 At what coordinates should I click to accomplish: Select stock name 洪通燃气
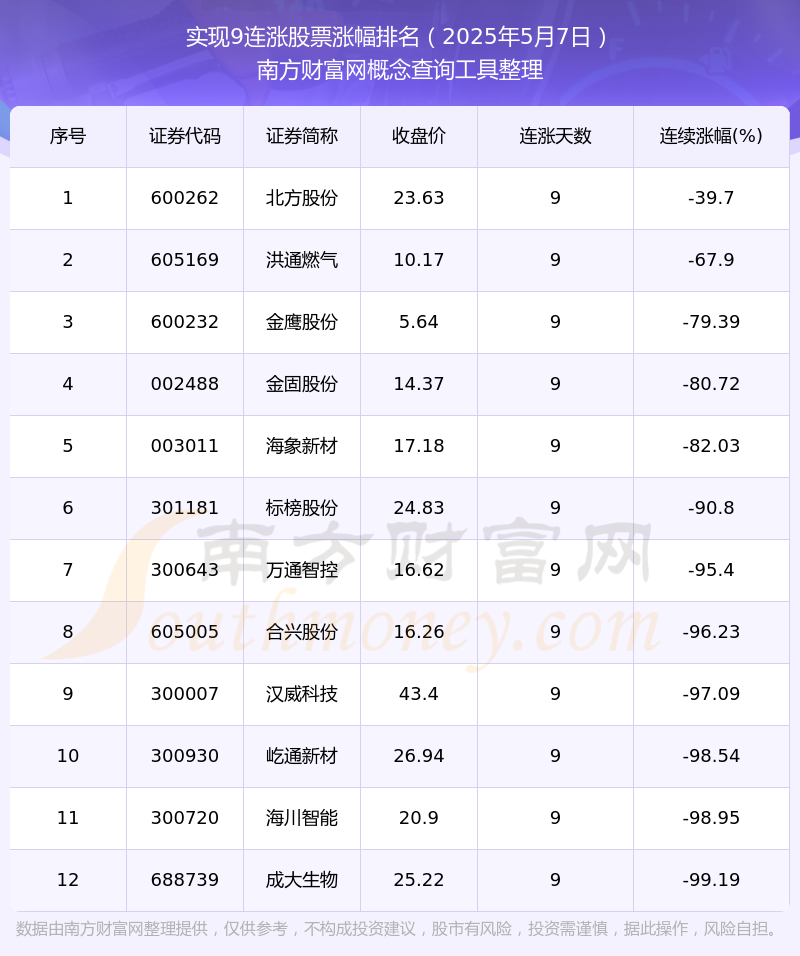tap(302, 260)
